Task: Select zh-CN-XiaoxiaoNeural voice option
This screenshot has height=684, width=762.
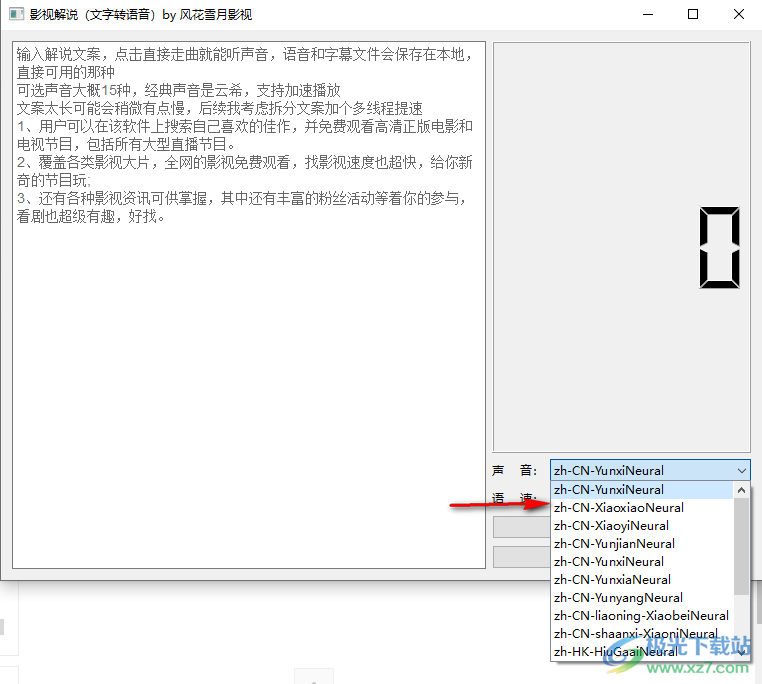Action: coord(618,508)
